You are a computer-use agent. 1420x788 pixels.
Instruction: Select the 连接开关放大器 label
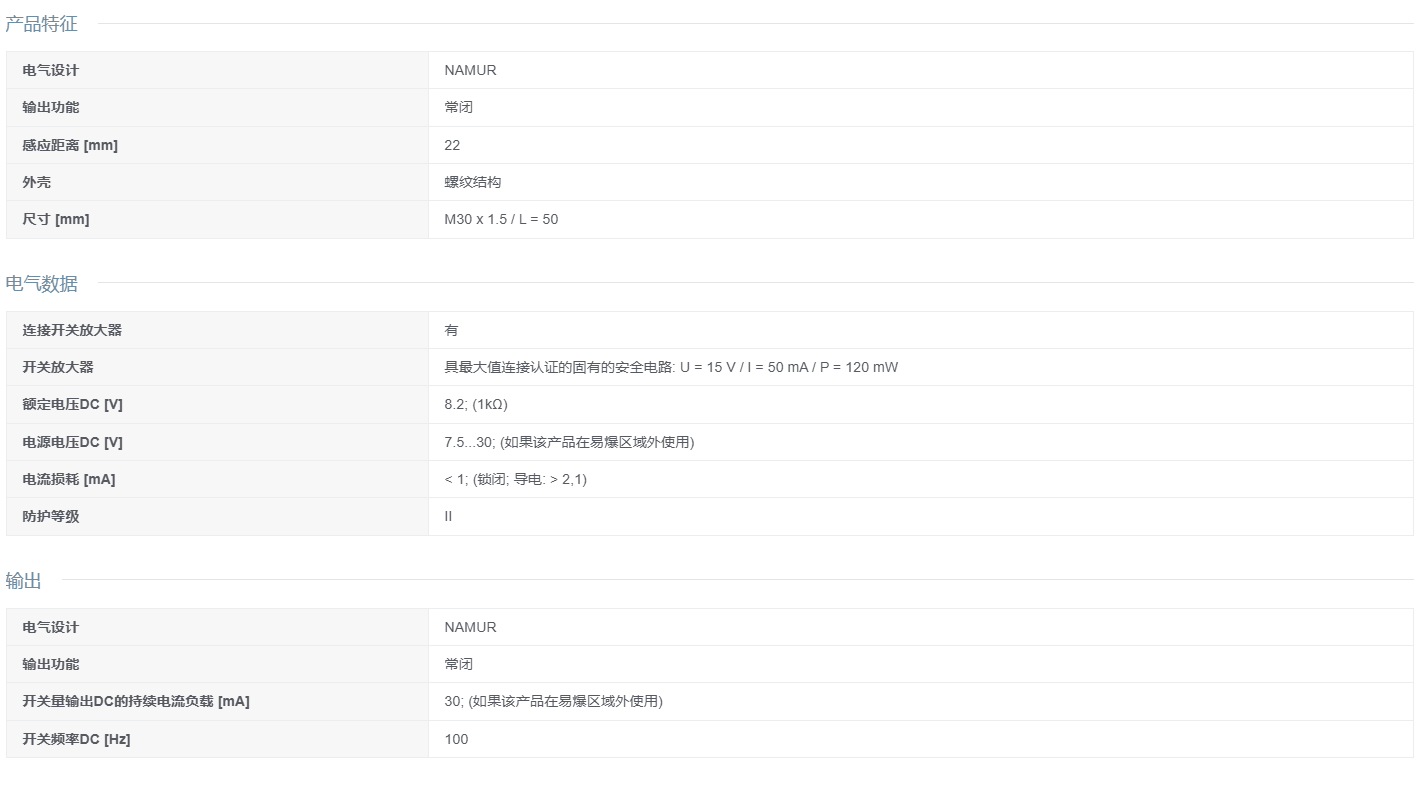click(x=72, y=330)
